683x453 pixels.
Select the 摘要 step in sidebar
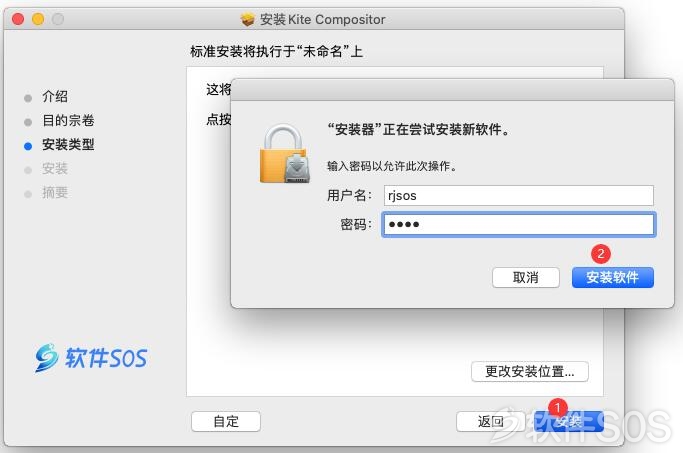pyautogui.click(x=55, y=192)
